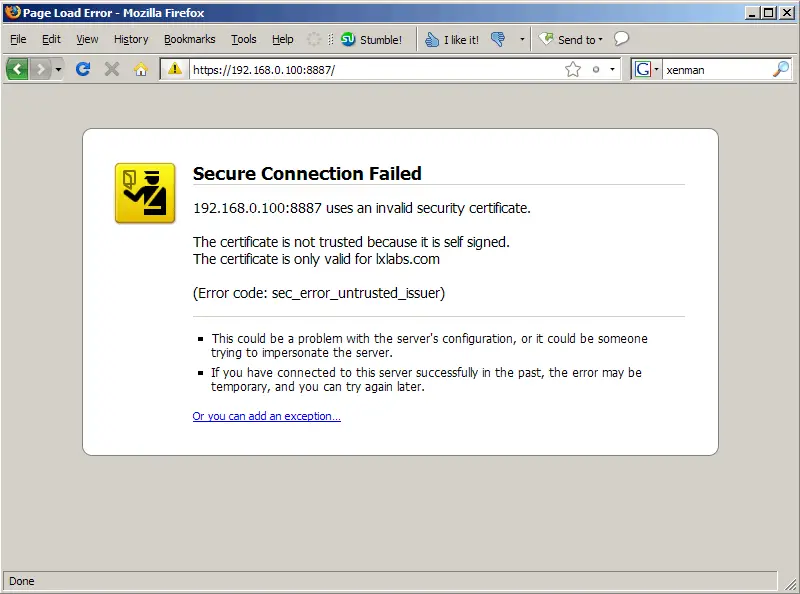Open the Home page icon
This screenshot has height=594, width=800.
point(141,69)
